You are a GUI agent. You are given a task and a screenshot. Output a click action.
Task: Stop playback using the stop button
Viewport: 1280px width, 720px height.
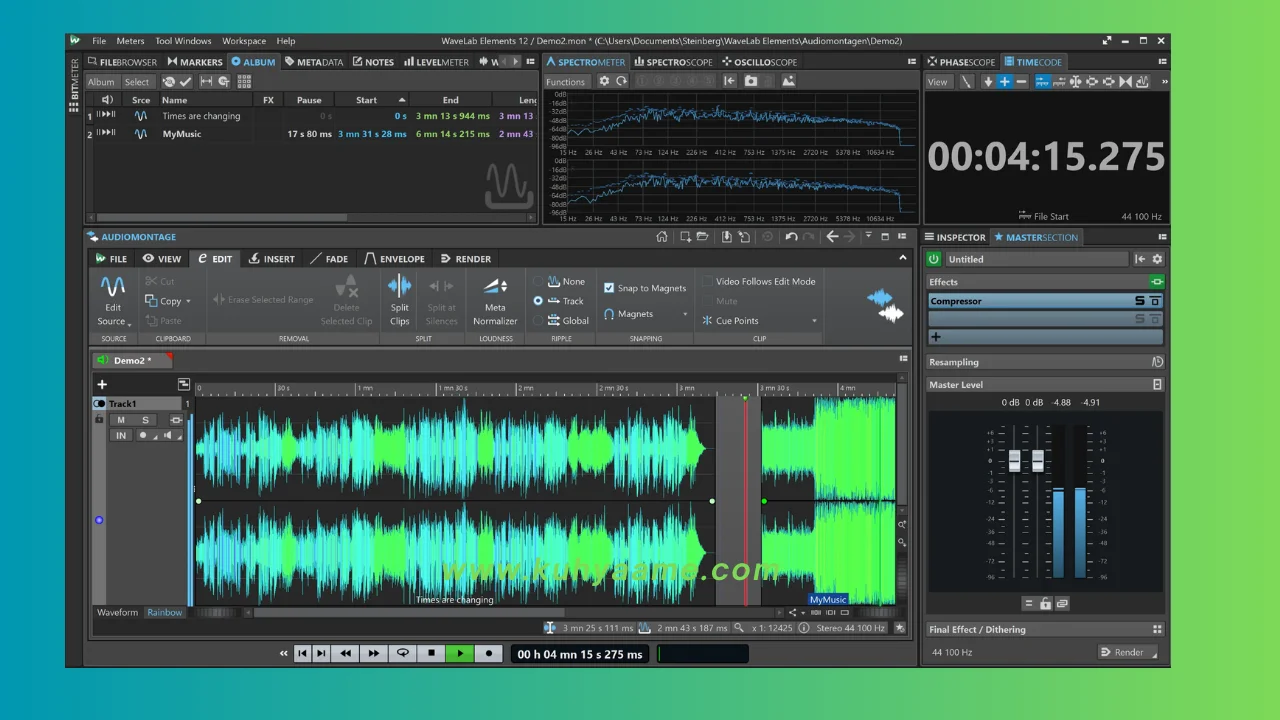coord(431,653)
